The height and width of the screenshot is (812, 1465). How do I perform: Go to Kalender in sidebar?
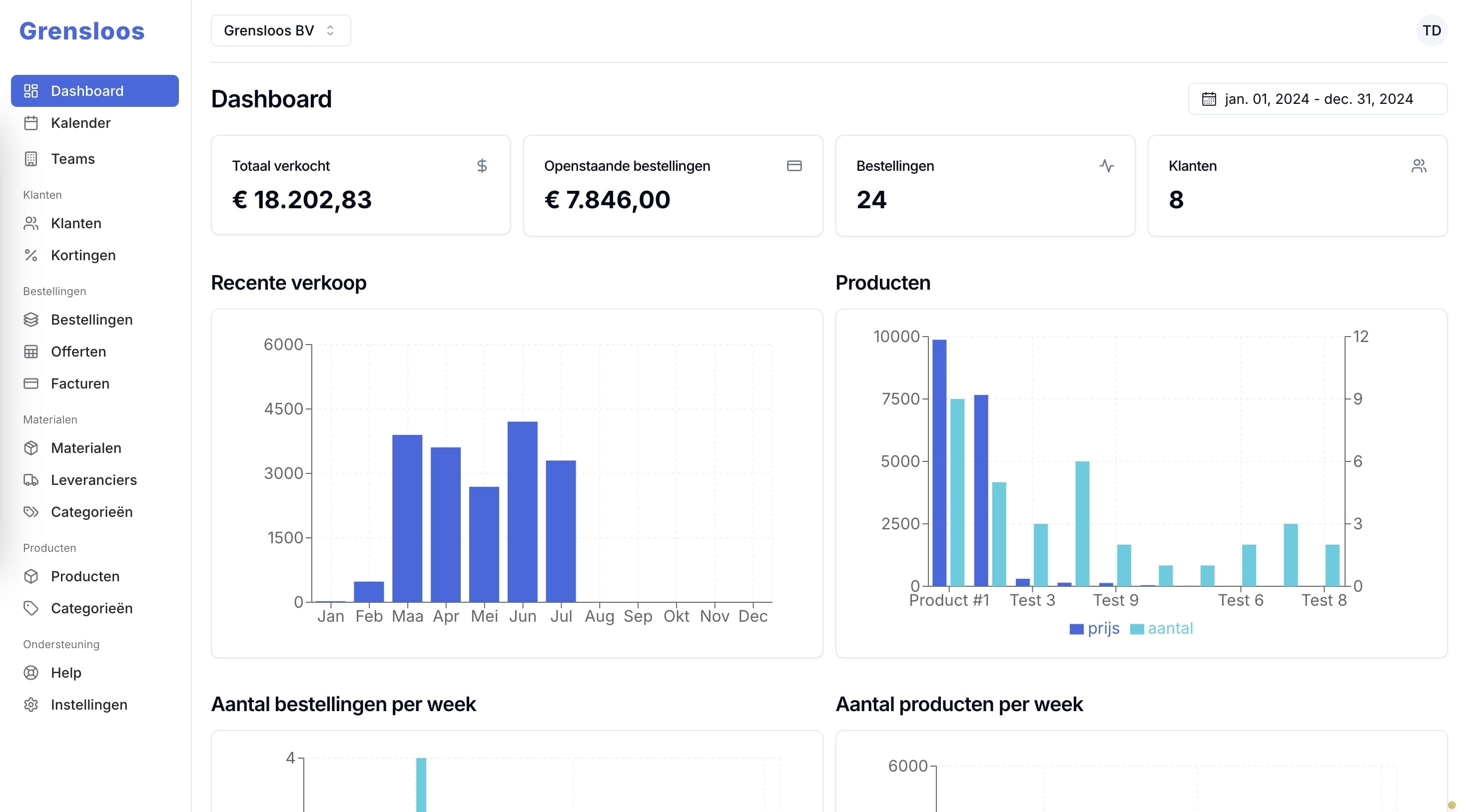point(80,123)
